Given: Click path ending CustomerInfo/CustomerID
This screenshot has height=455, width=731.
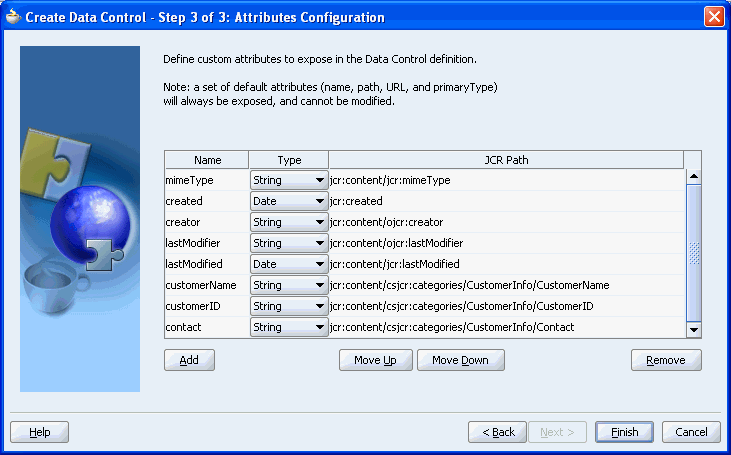Looking at the screenshot, I should [507, 306].
